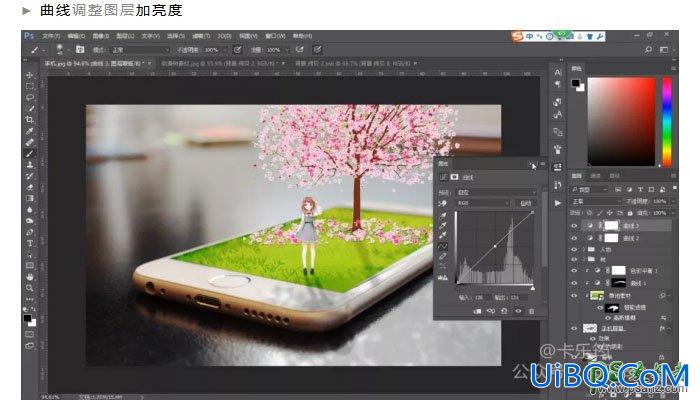Expand the 树 group
The width and height of the screenshot is (700, 400).
(583, 259)
